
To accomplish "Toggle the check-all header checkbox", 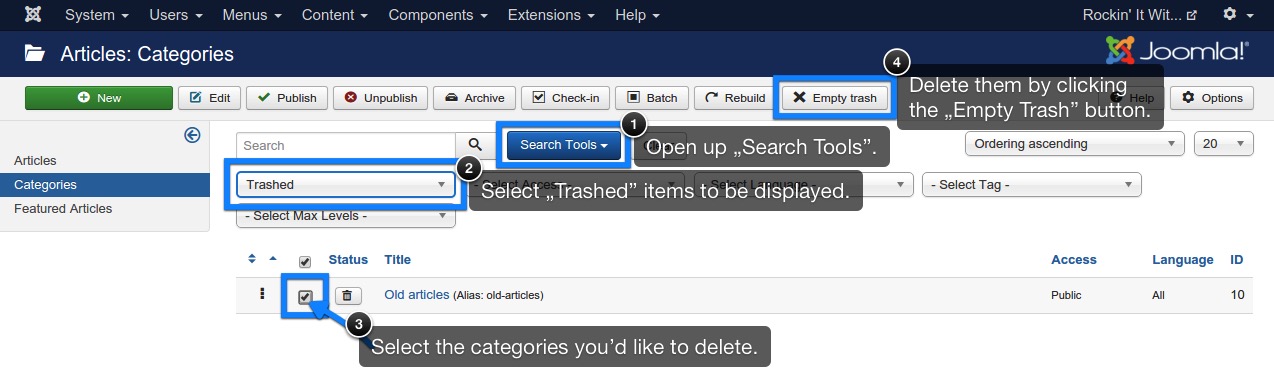I will 305,261.
